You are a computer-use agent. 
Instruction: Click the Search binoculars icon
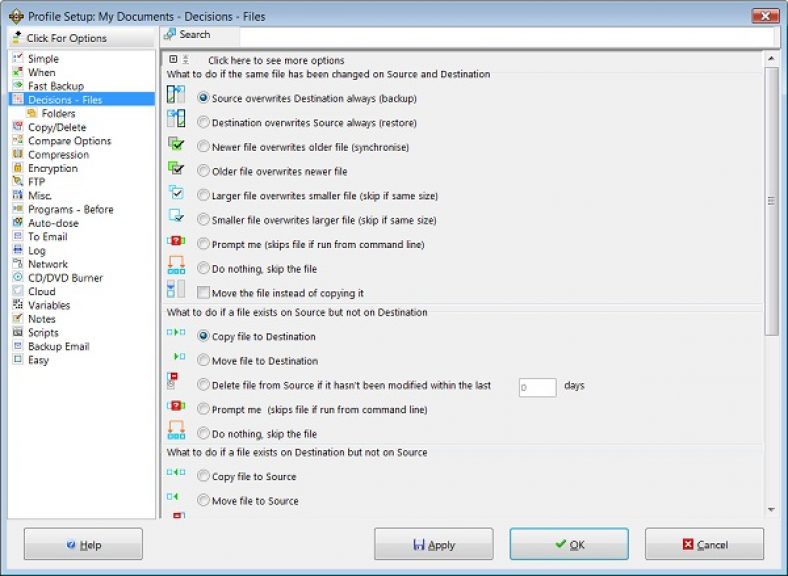(170, 34)
